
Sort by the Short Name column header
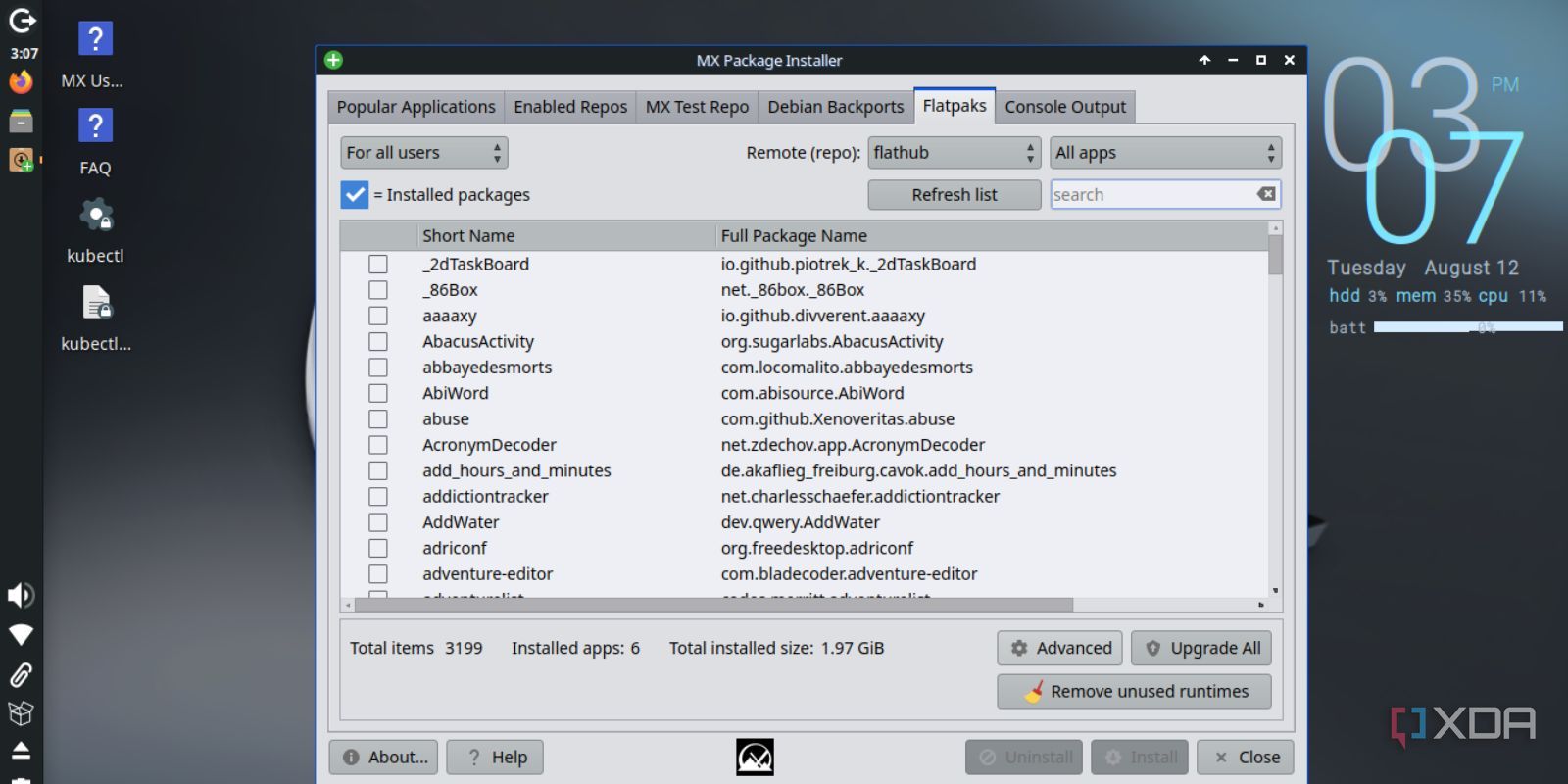(x=567, y=236)
